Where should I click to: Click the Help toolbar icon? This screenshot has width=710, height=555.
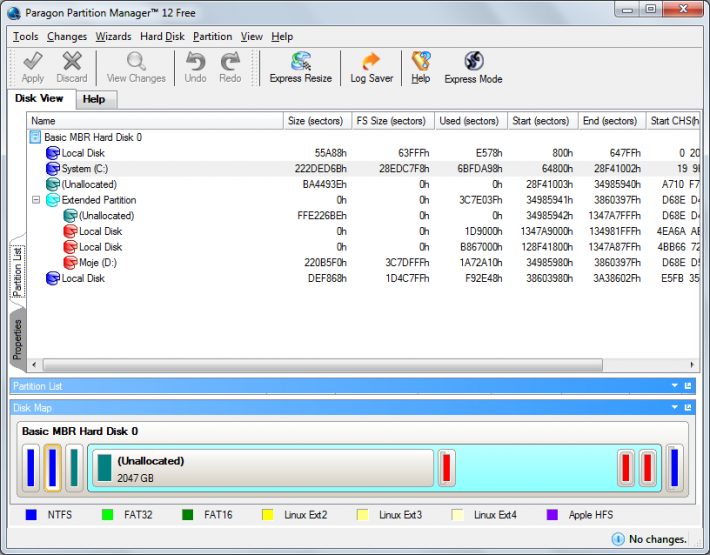coord(421,61)
